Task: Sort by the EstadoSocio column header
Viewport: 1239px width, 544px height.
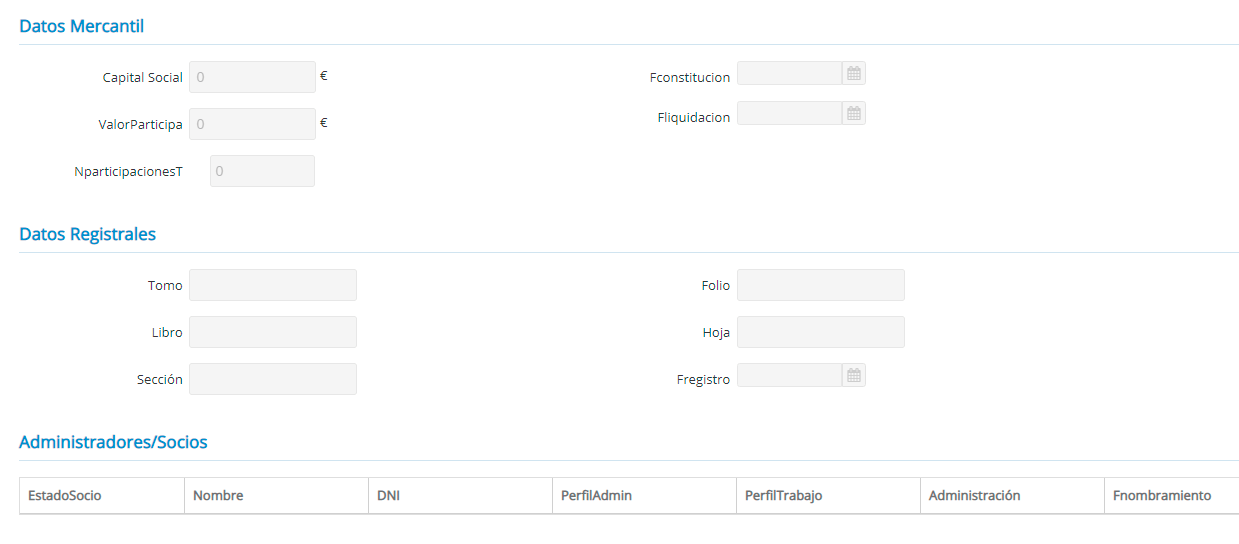Action: click(65, 496)
